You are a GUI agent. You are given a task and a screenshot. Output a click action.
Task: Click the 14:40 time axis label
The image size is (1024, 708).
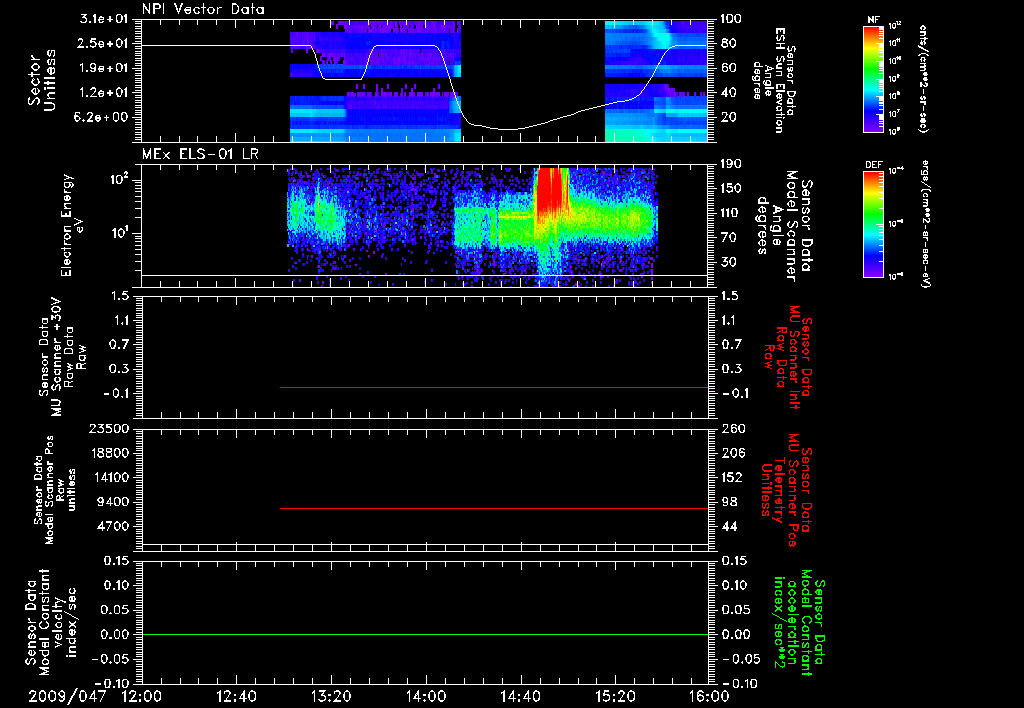520,696
